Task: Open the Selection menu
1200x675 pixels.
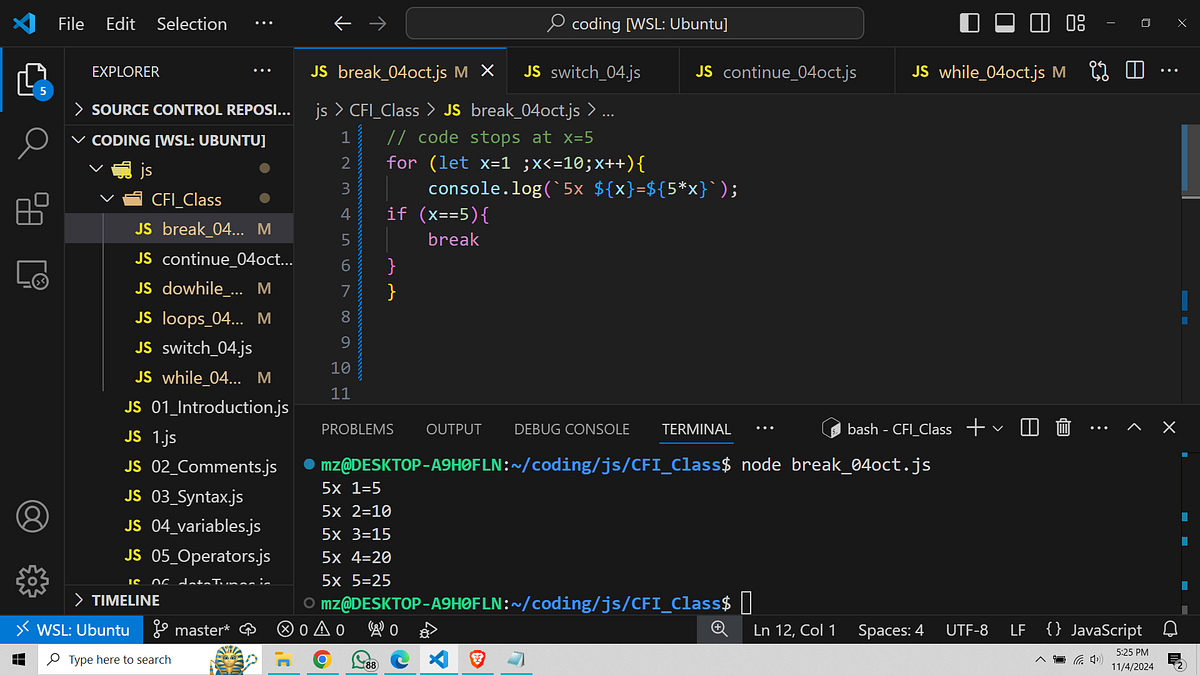Action: click(191, 23)
